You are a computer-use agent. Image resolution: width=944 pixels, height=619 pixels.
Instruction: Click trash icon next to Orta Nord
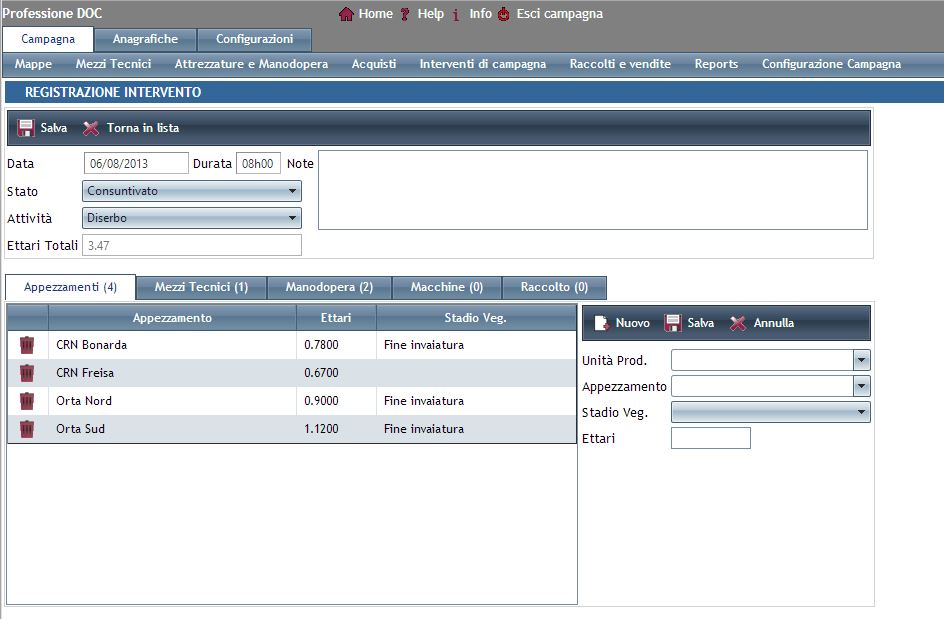27,401
